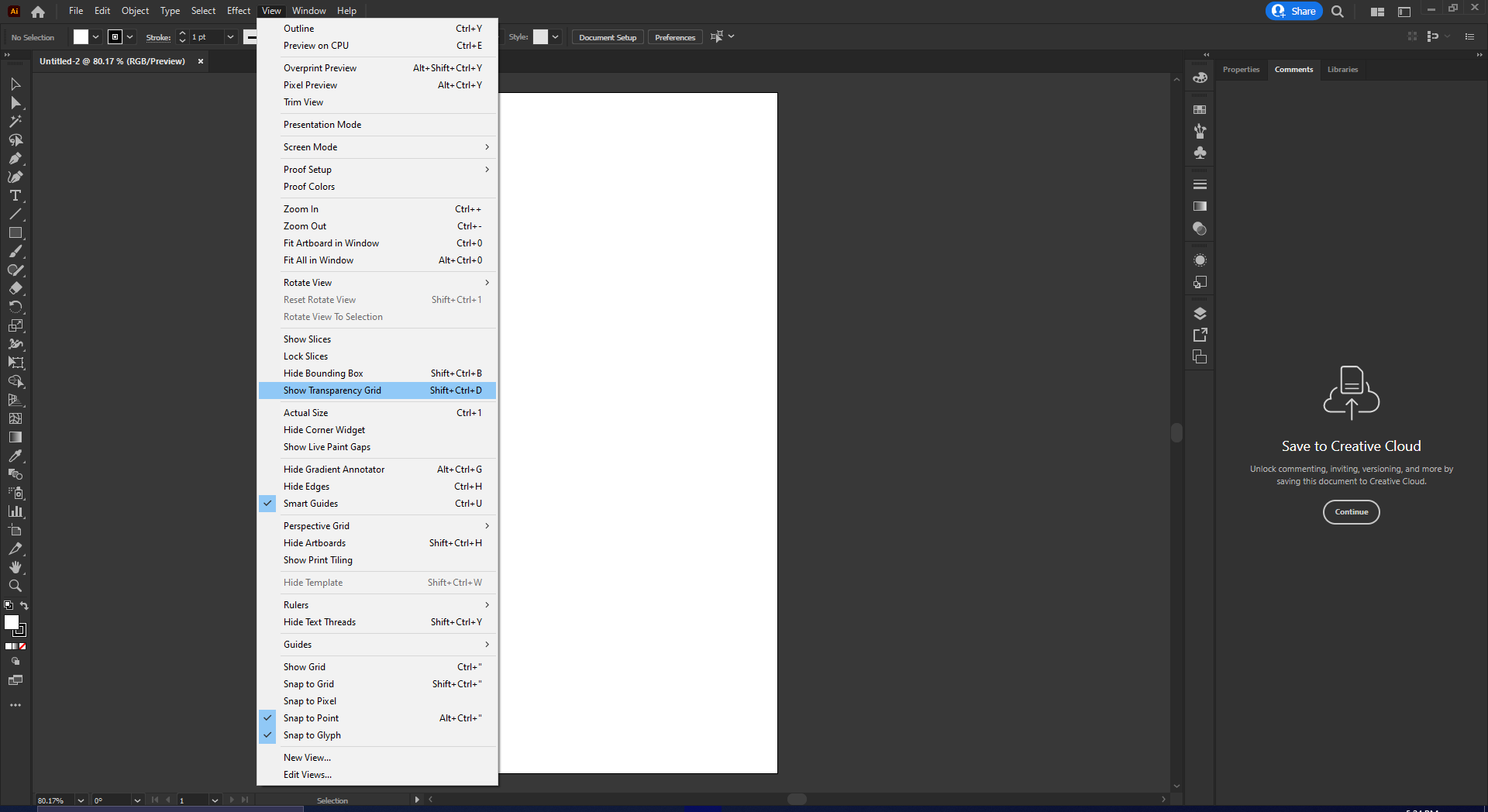Expand the Rulers submenu

point(377,605)
